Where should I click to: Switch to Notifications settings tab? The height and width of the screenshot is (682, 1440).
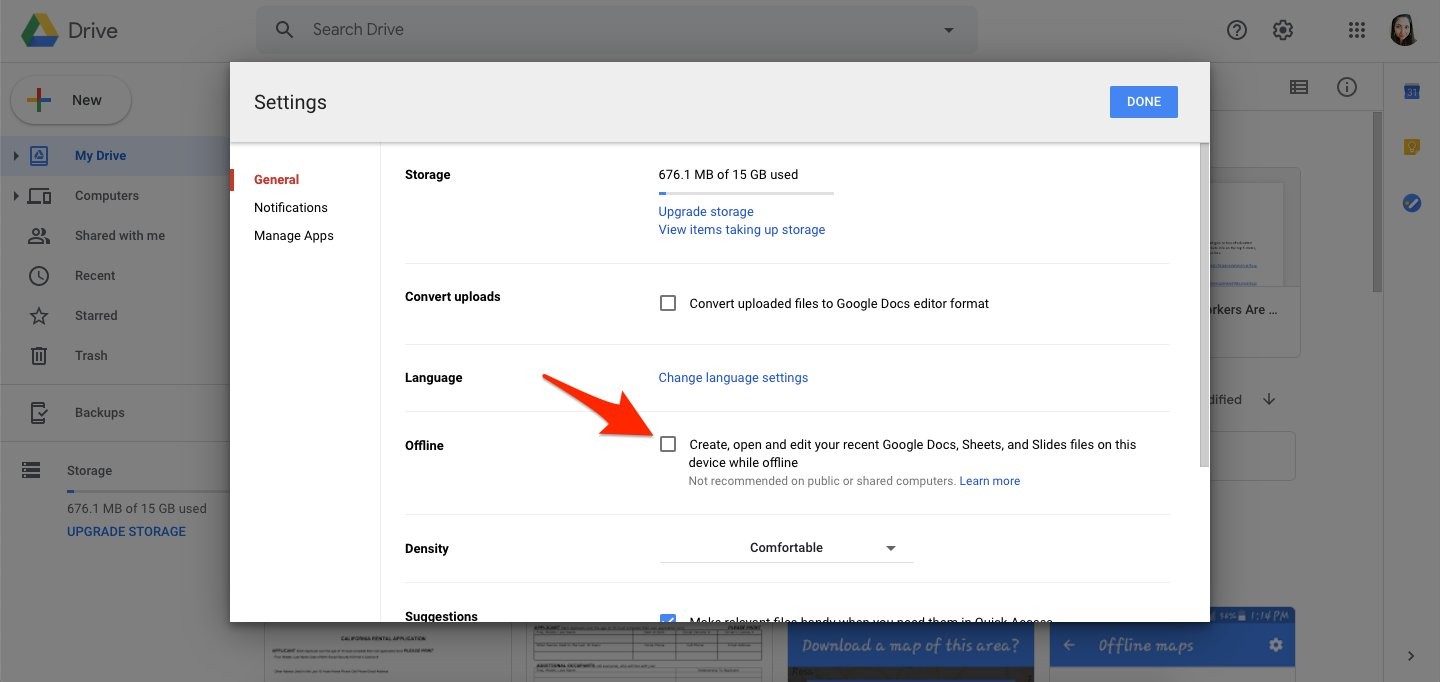click(x=291, y=208)
